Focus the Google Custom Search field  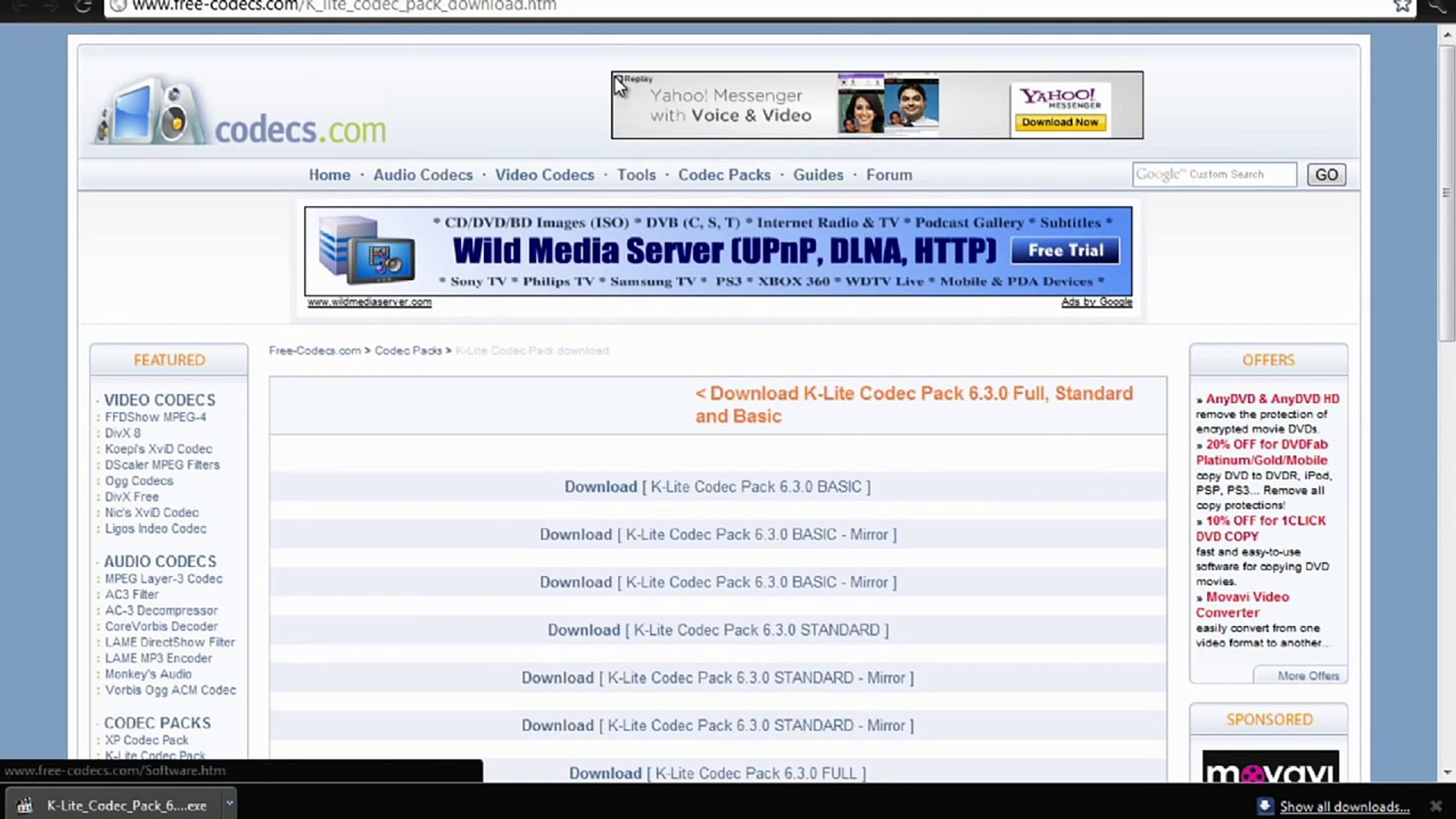1214,174
